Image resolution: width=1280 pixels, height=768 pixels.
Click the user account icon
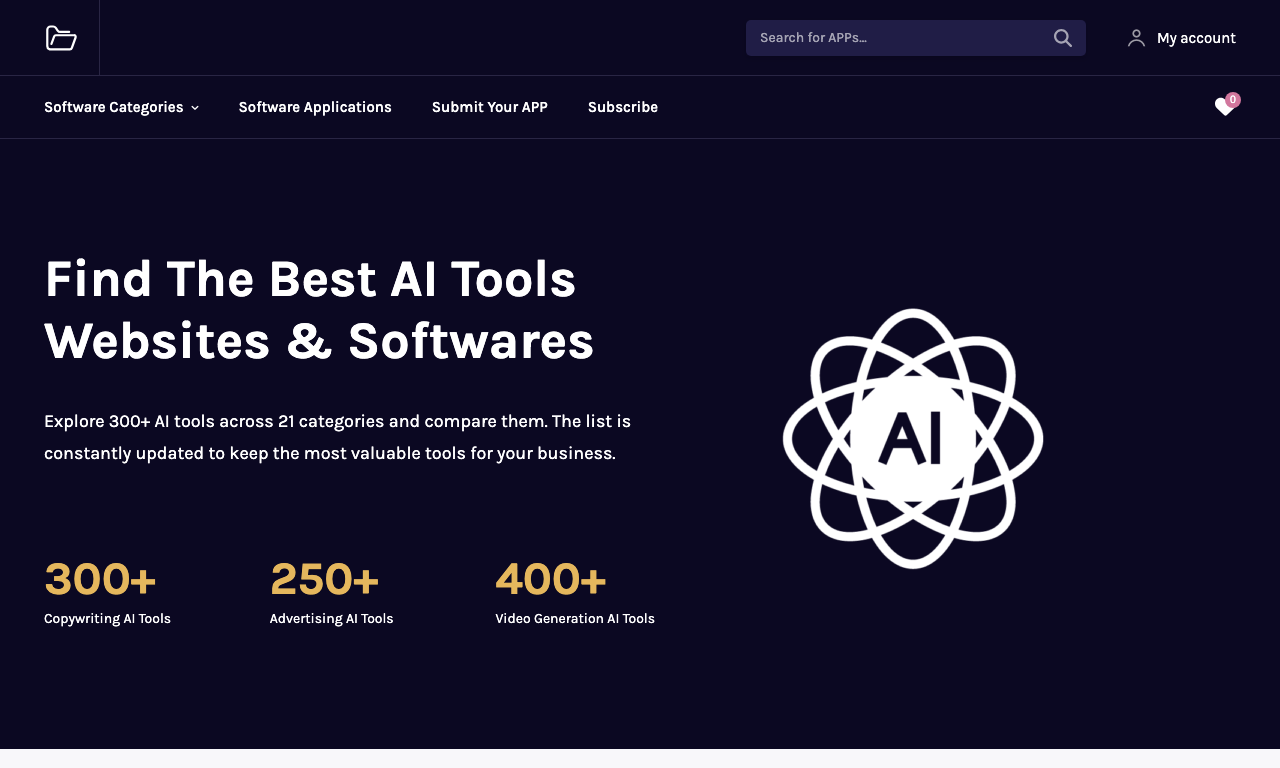click(x=1136, y=38)
